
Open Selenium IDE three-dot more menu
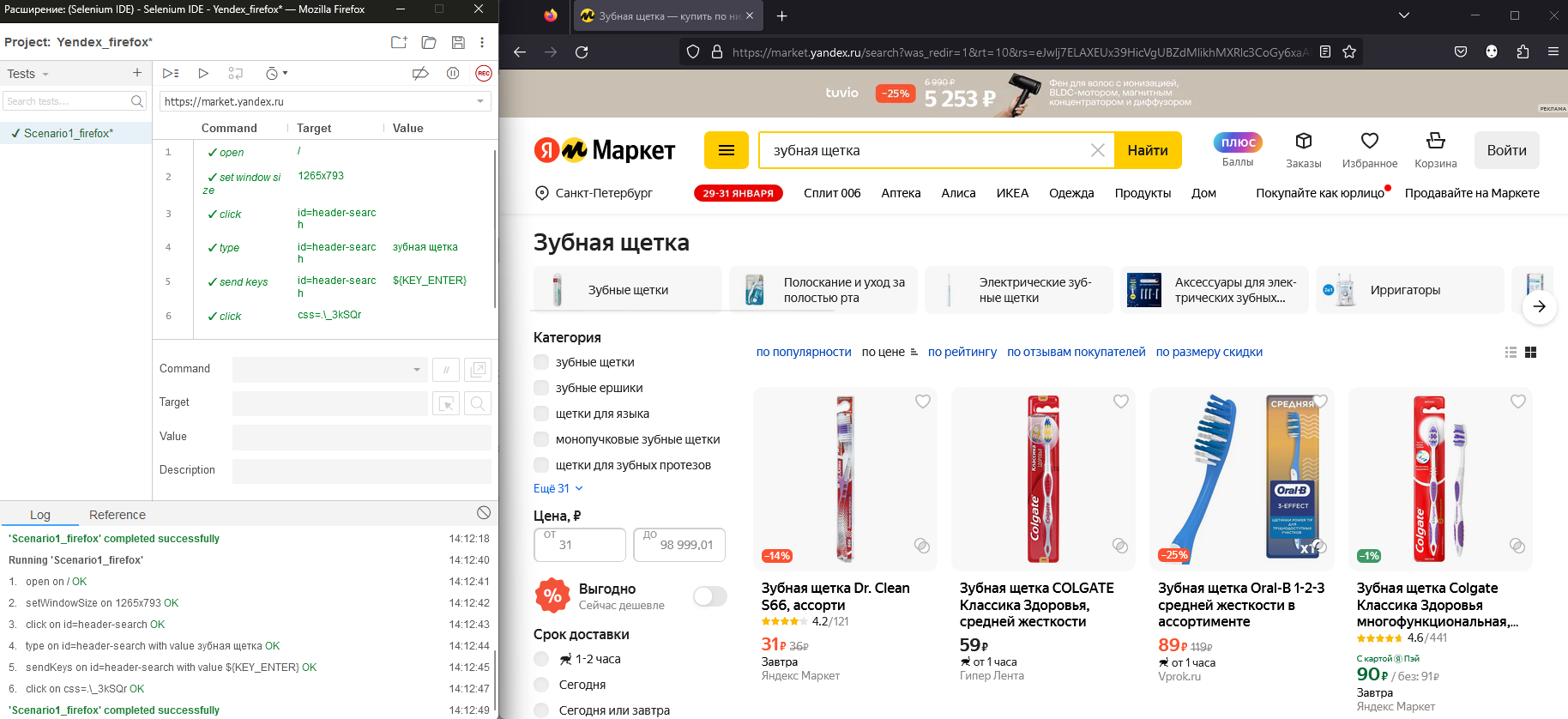[x=482, y=42]
